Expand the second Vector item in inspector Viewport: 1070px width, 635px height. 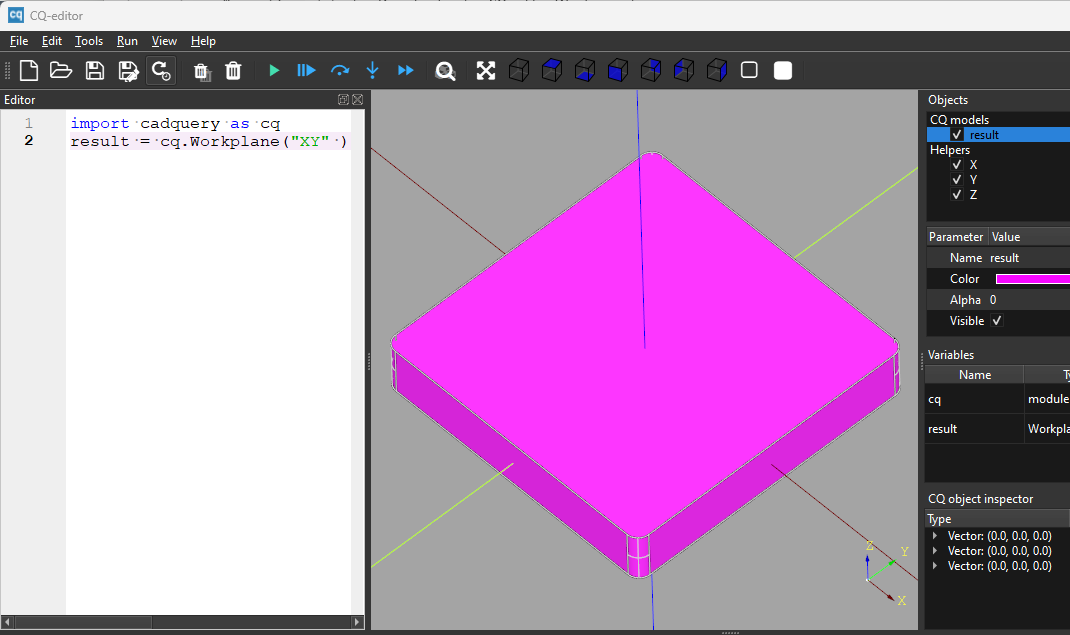935,551
